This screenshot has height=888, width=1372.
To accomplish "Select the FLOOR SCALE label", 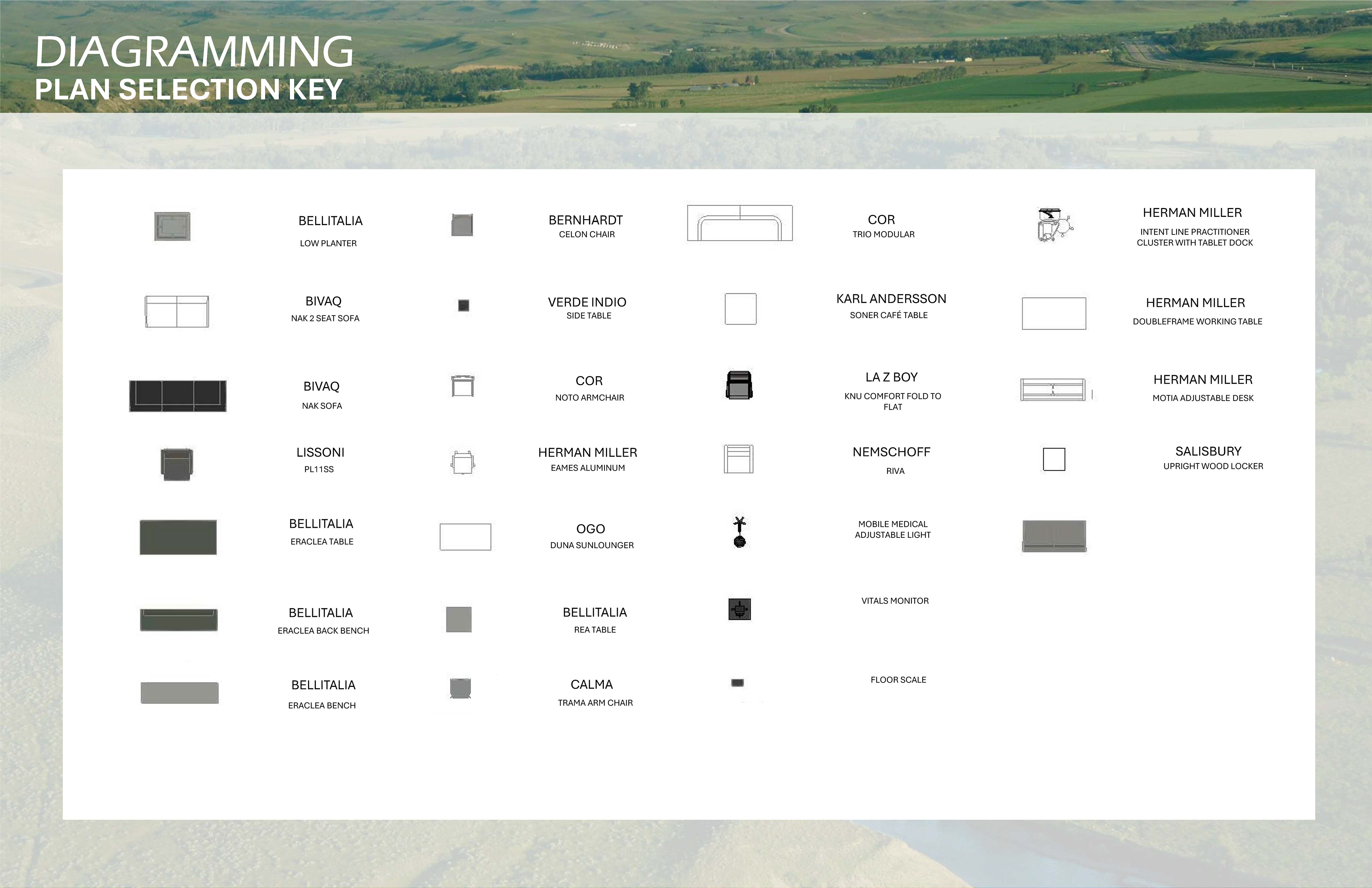I will tap(898, 680).
